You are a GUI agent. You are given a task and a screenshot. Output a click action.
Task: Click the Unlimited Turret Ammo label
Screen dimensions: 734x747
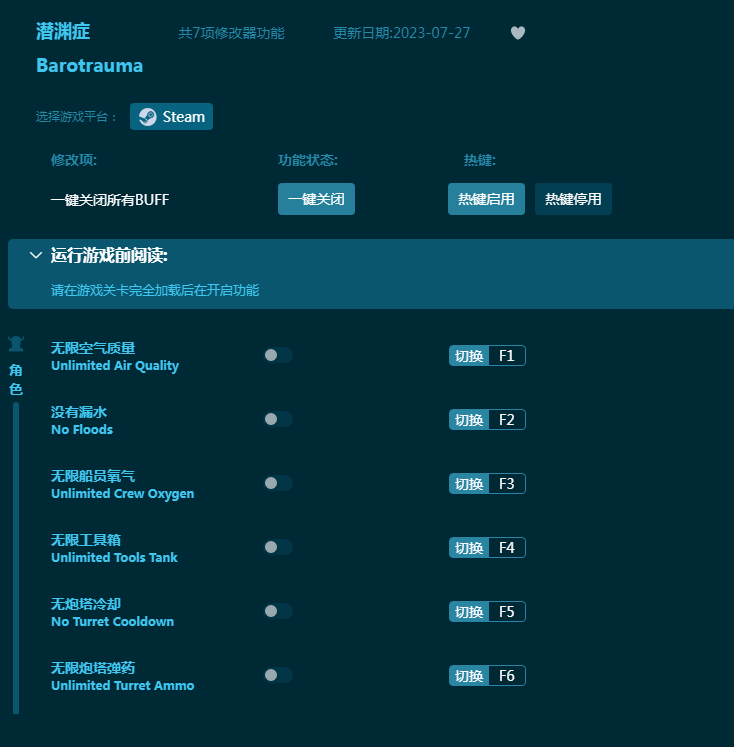tap(122, 686)
